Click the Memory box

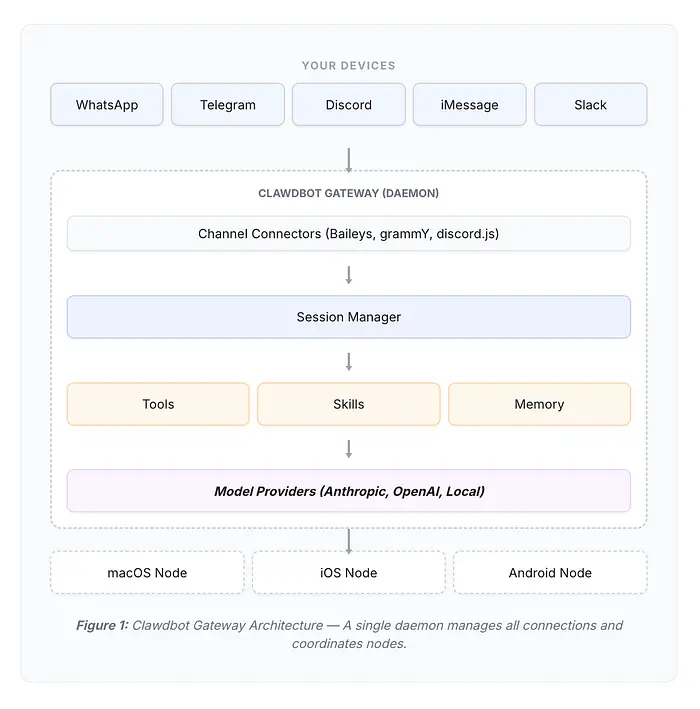(539, 404)
